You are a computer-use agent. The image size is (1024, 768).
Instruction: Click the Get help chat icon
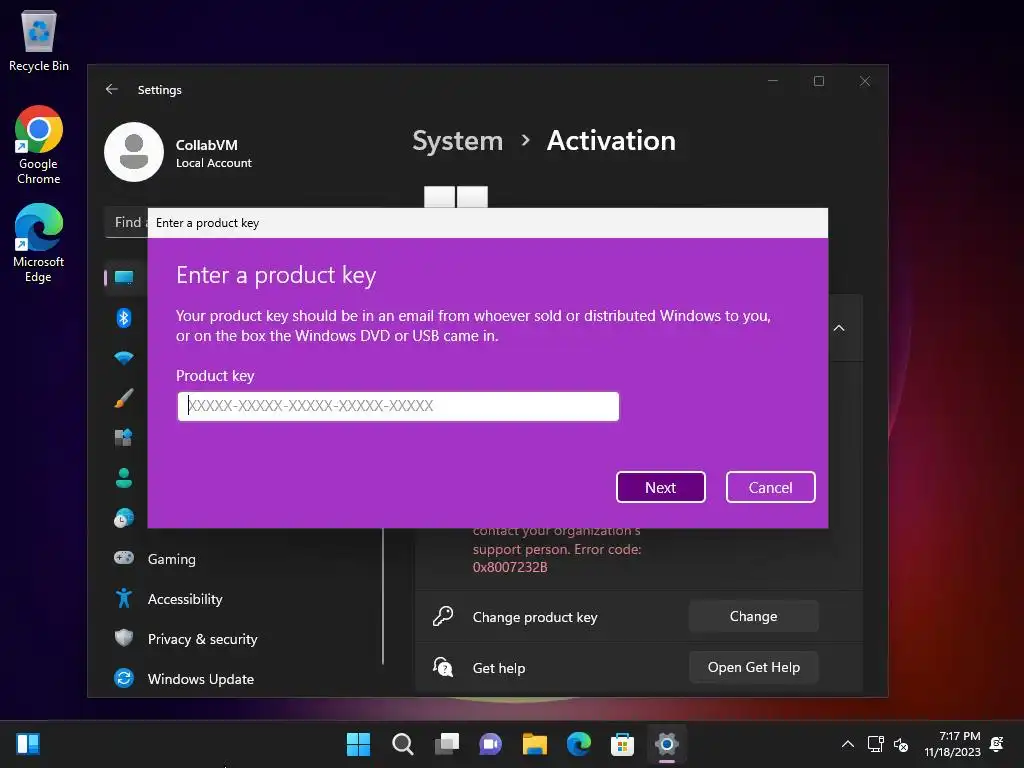tap(443, 667)
